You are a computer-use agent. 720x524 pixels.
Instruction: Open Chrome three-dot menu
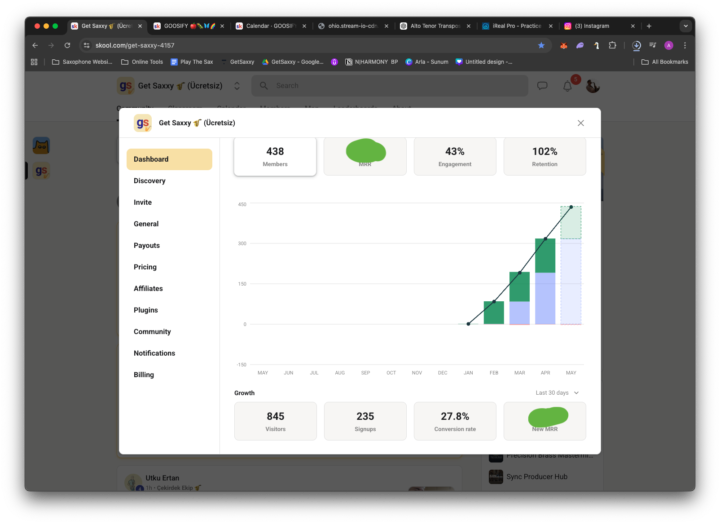coord(685,45)
